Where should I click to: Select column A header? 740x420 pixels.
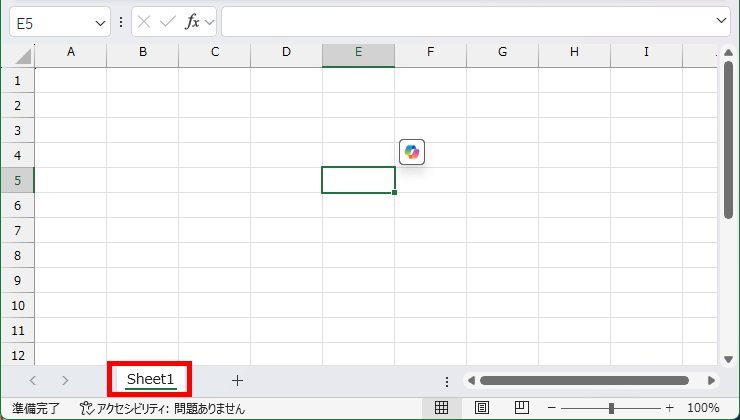(71, 56)
